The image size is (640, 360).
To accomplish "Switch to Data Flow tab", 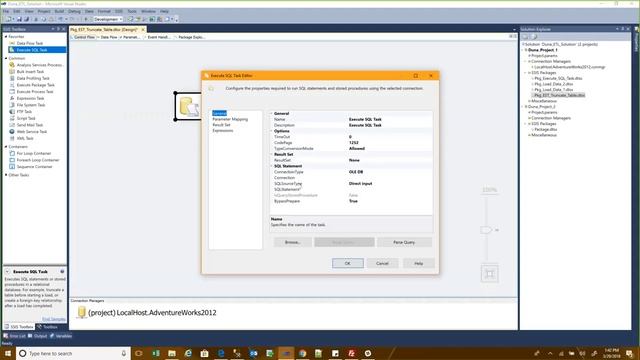I will [107, 37].
